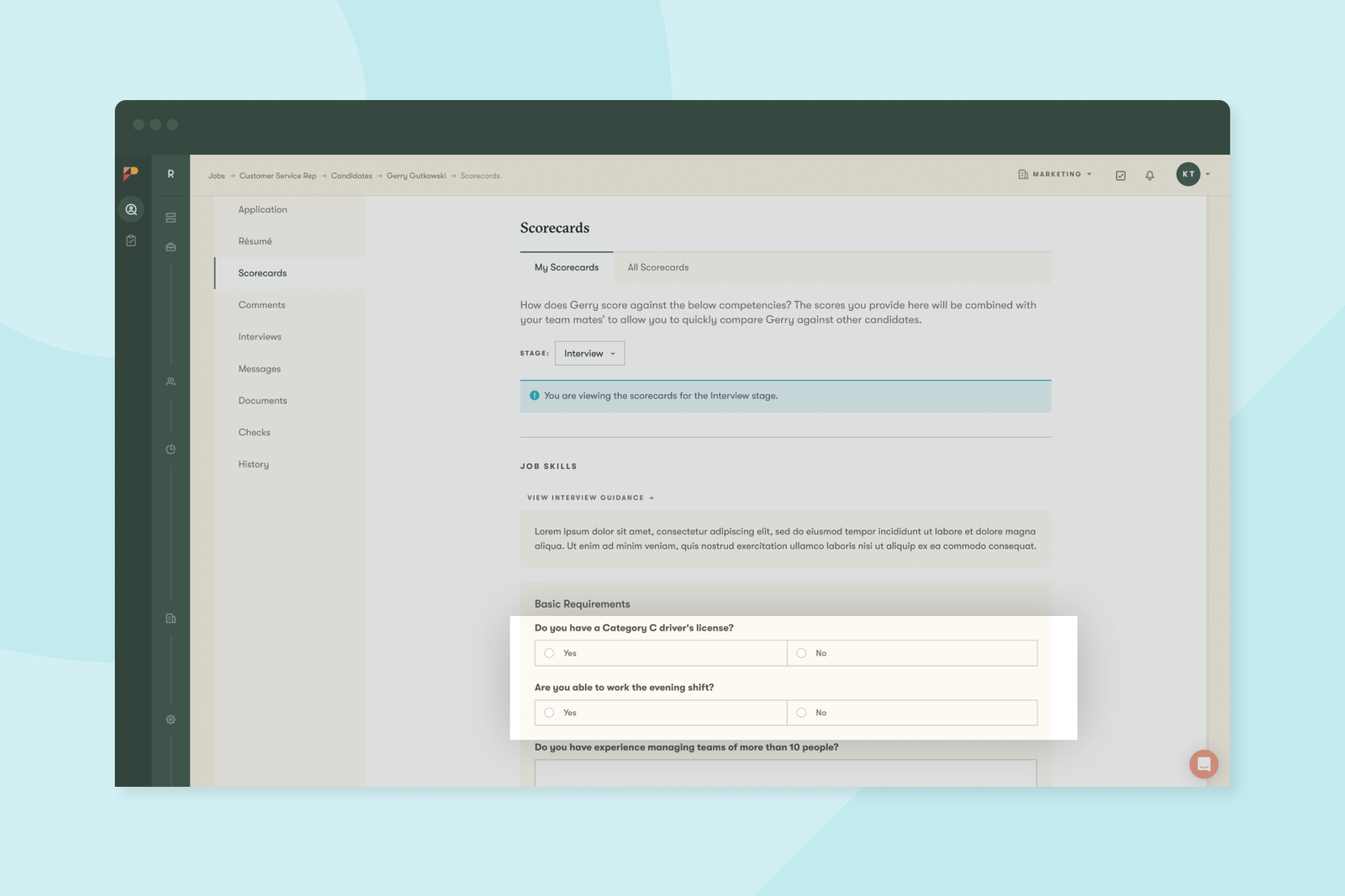The height and width of the screenshot is (896, 1345).
Task: Open Messages from the candidate menu
Action: (259, 368)
